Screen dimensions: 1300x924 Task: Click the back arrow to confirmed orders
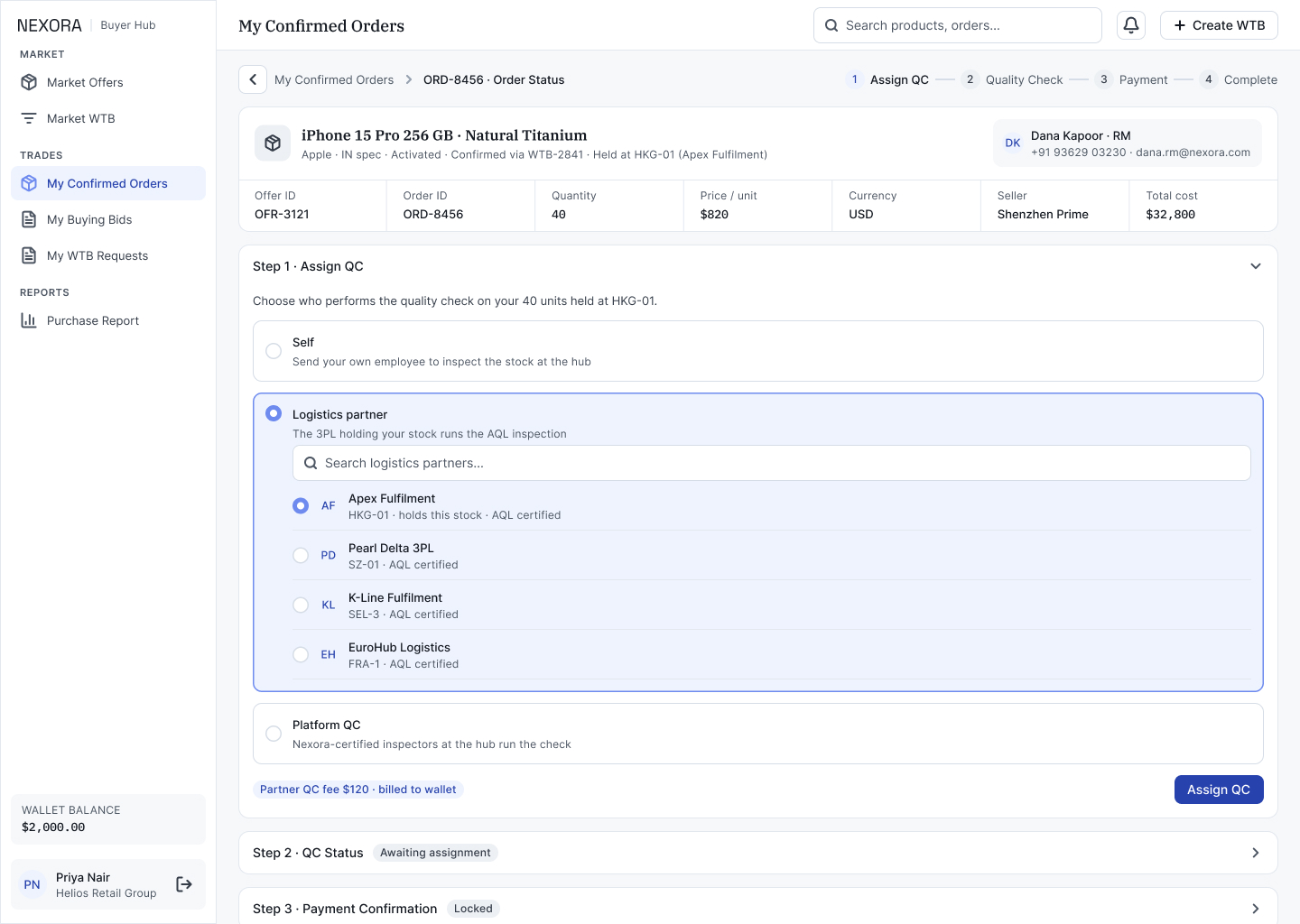tap(253, 79)
